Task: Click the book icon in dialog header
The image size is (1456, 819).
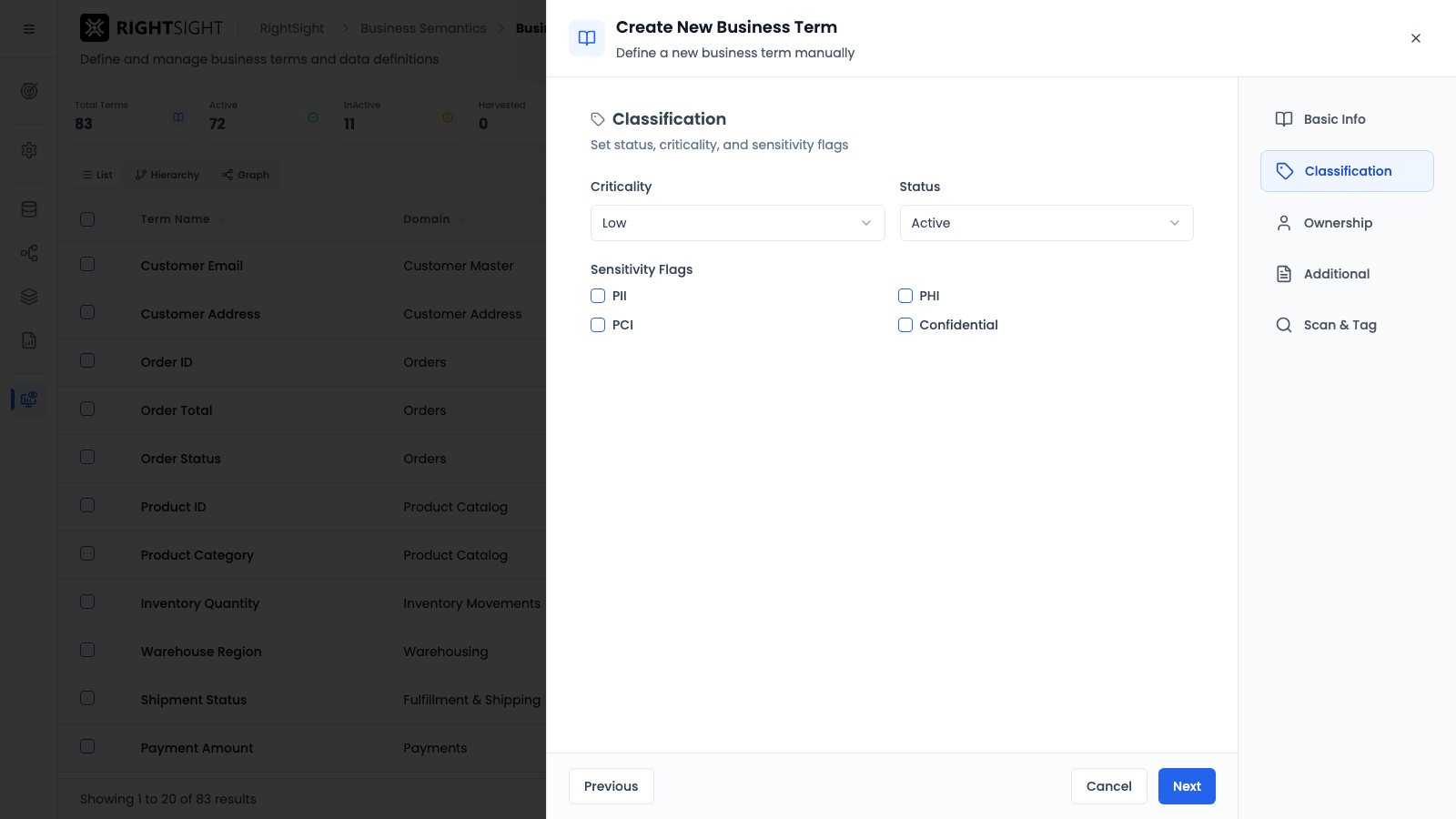Action: coord(587,38)
